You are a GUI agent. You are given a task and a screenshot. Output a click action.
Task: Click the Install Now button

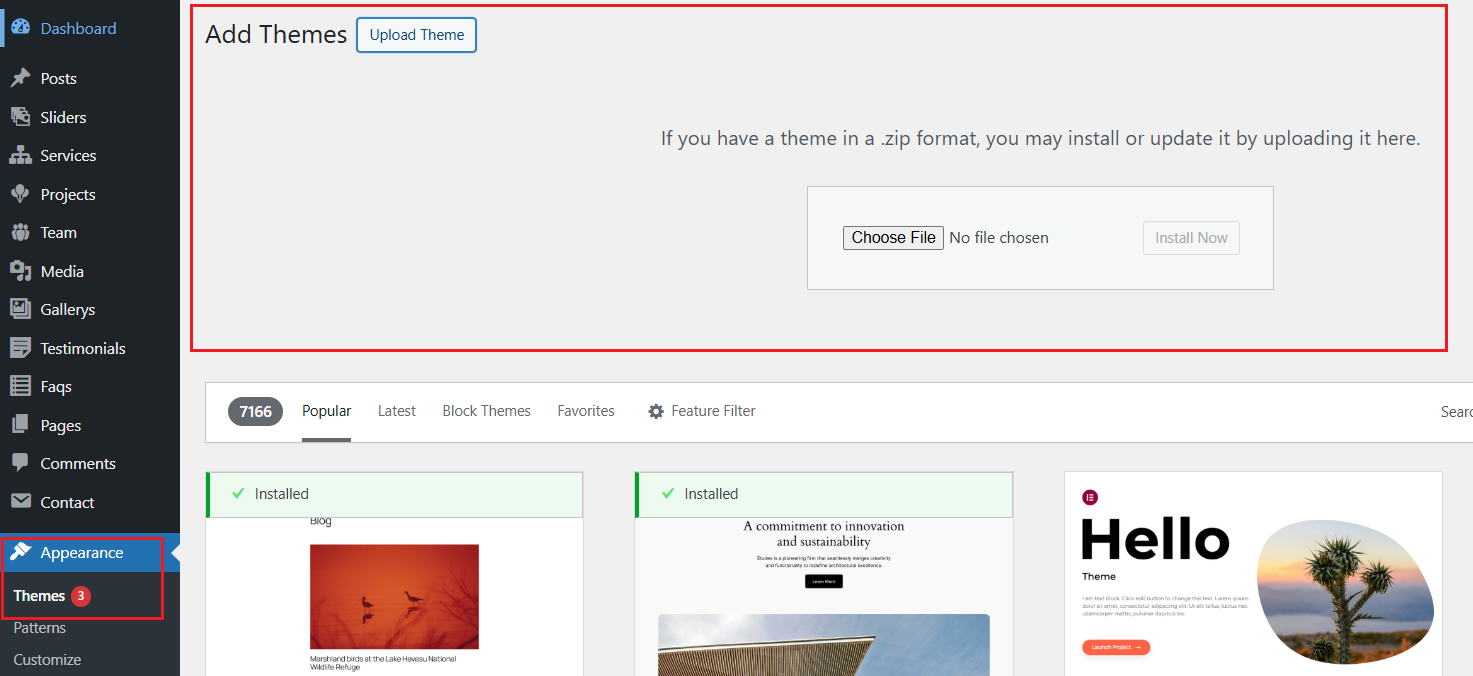tap(1191, 238)
